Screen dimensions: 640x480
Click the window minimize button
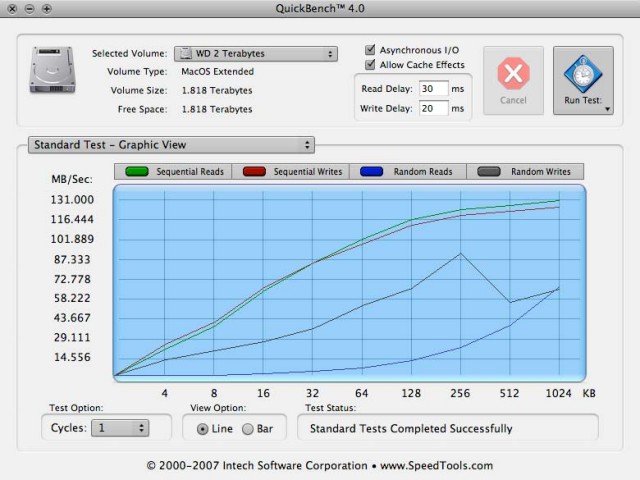tap(29, 9)
